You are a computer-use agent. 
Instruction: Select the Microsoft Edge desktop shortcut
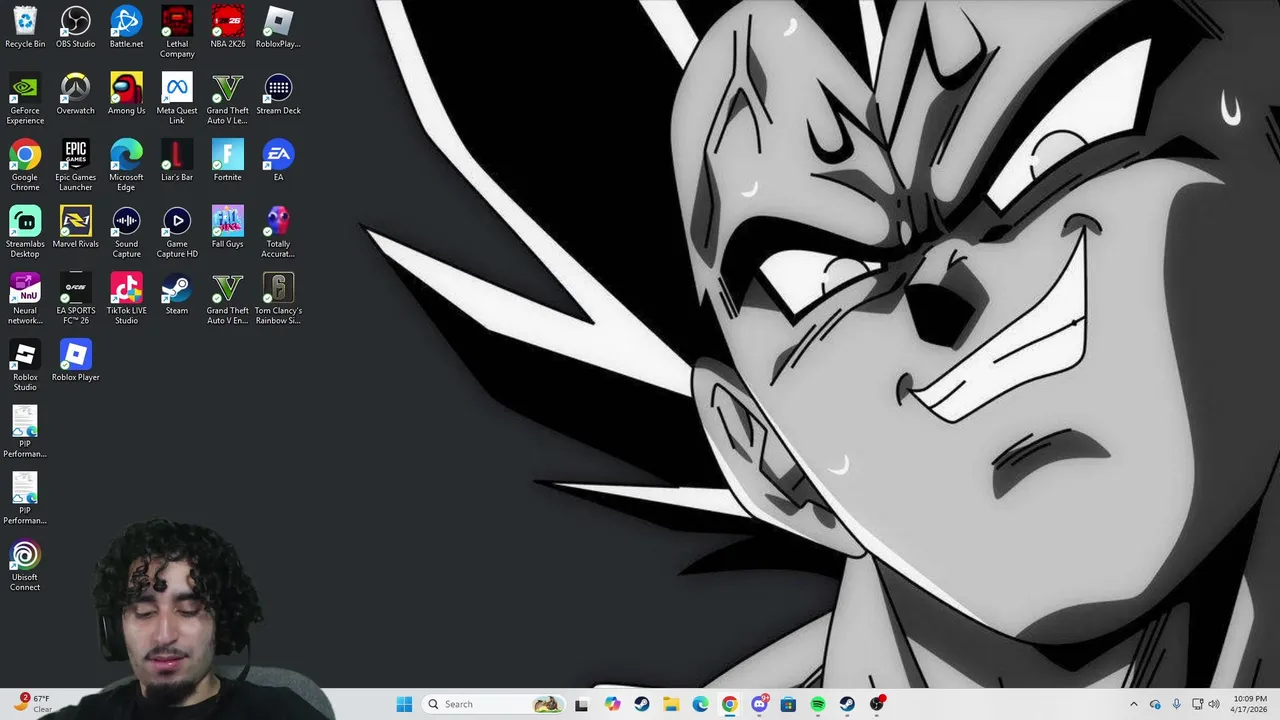coord(126,166)
